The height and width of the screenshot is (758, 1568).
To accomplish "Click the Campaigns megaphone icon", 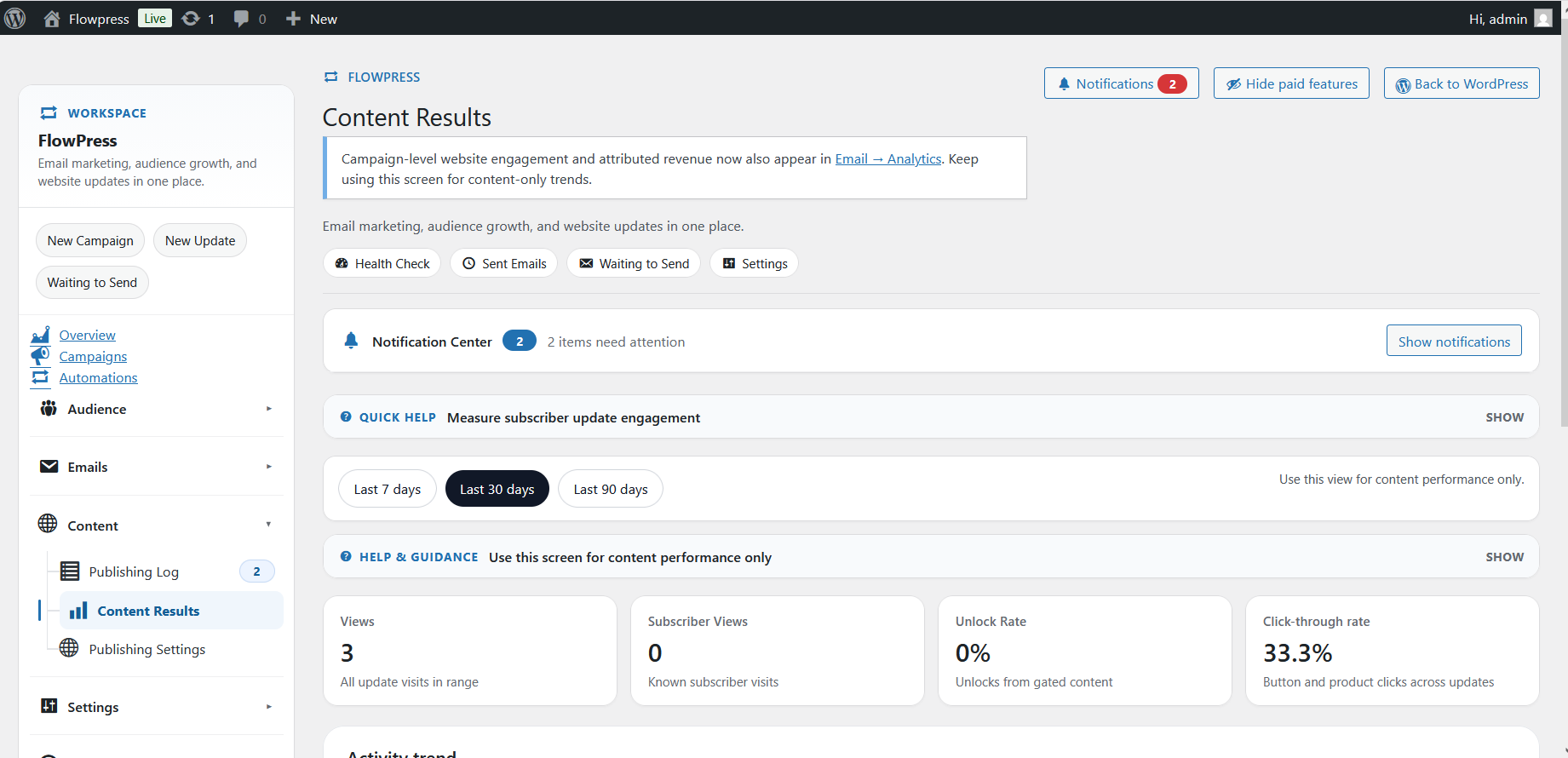I will point(40,356).
